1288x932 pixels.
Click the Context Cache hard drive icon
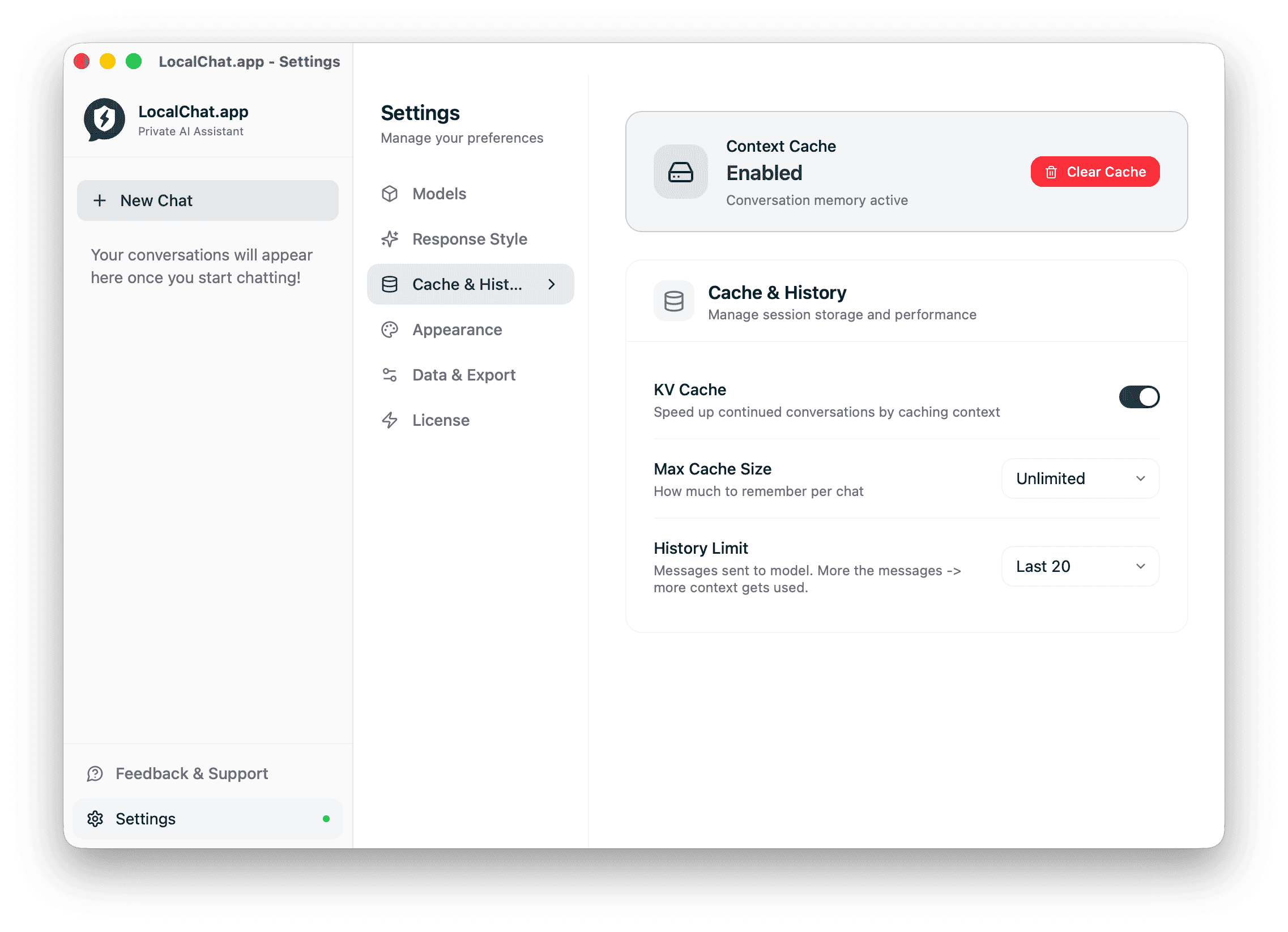680,172
